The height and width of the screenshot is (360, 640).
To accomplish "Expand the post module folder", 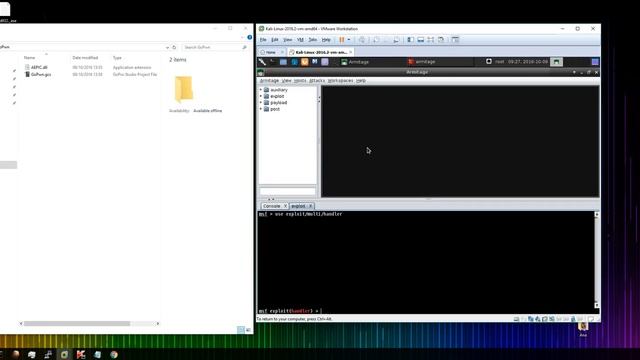I will (x=261, y=109).
